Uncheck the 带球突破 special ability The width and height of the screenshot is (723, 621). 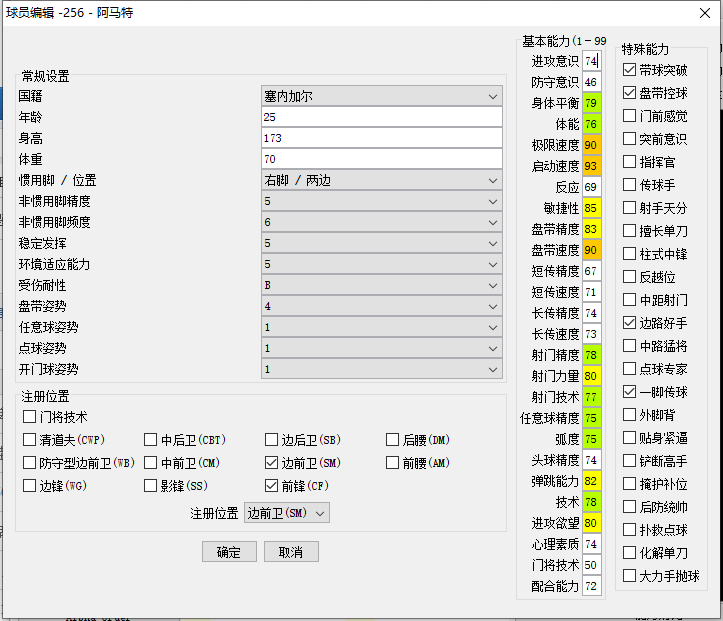(x=629, y=70)
